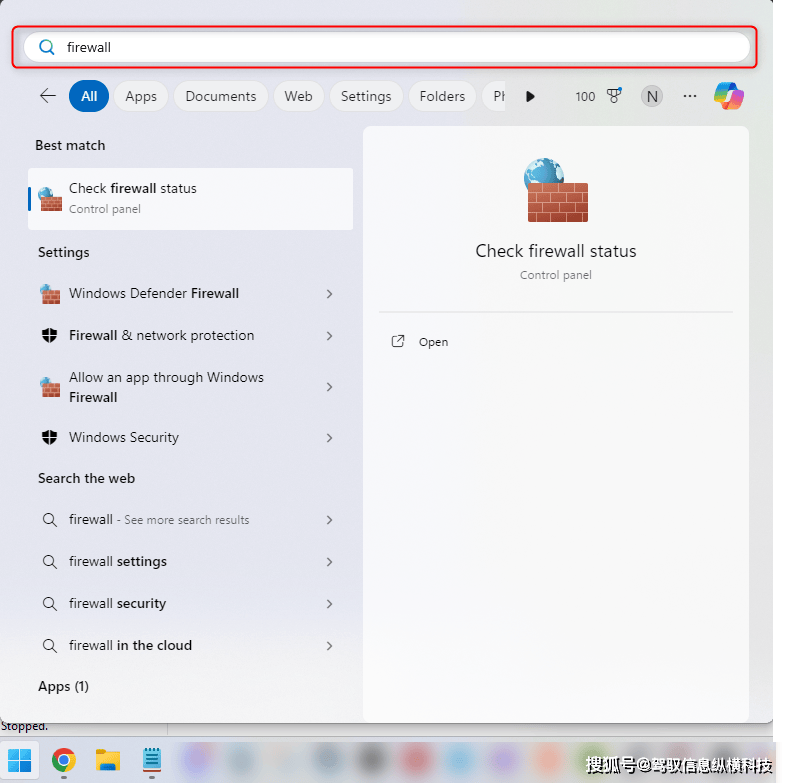Open File Explorer from the taskbar
The image size is (787, 783).
point(107,760)
